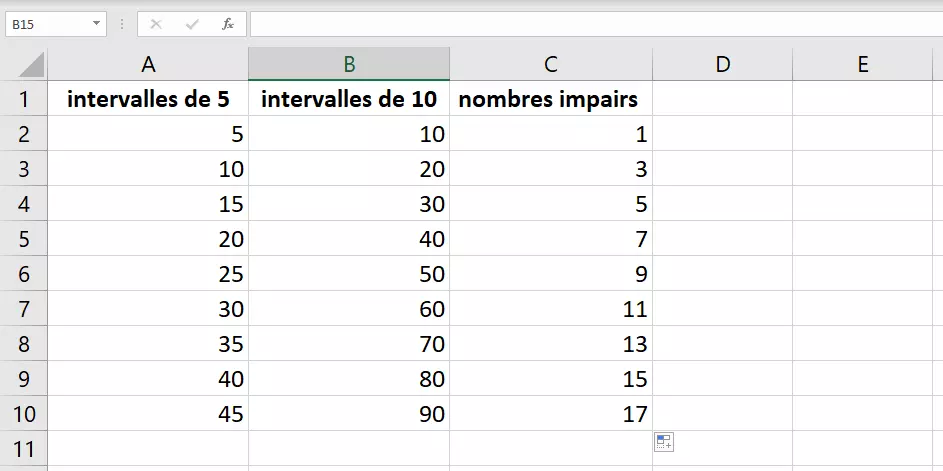Select column D header
This screenshot has height=471, width=943.
click(723, 64)
